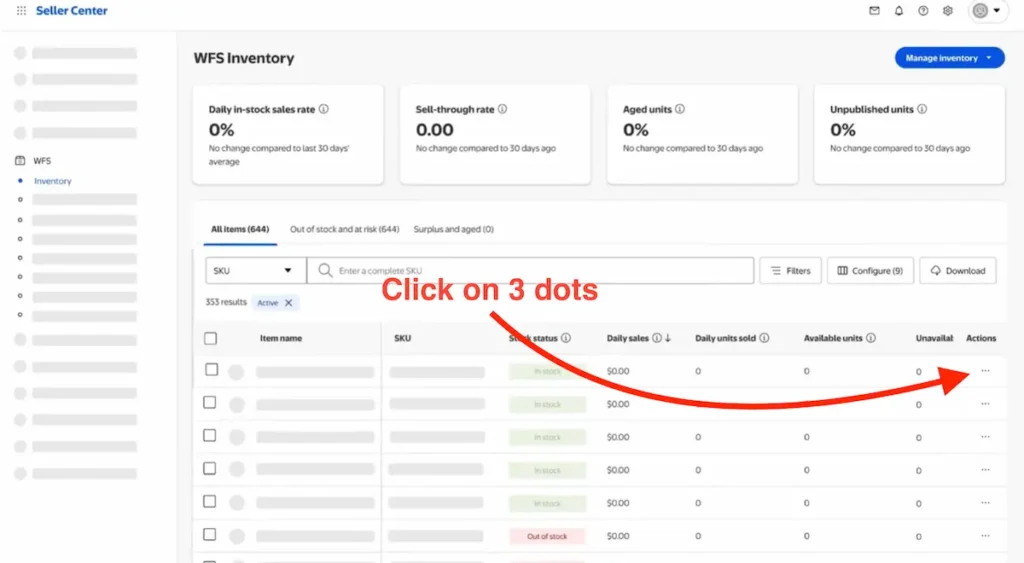
Task: Open the notifications bell
Action: 899,10
